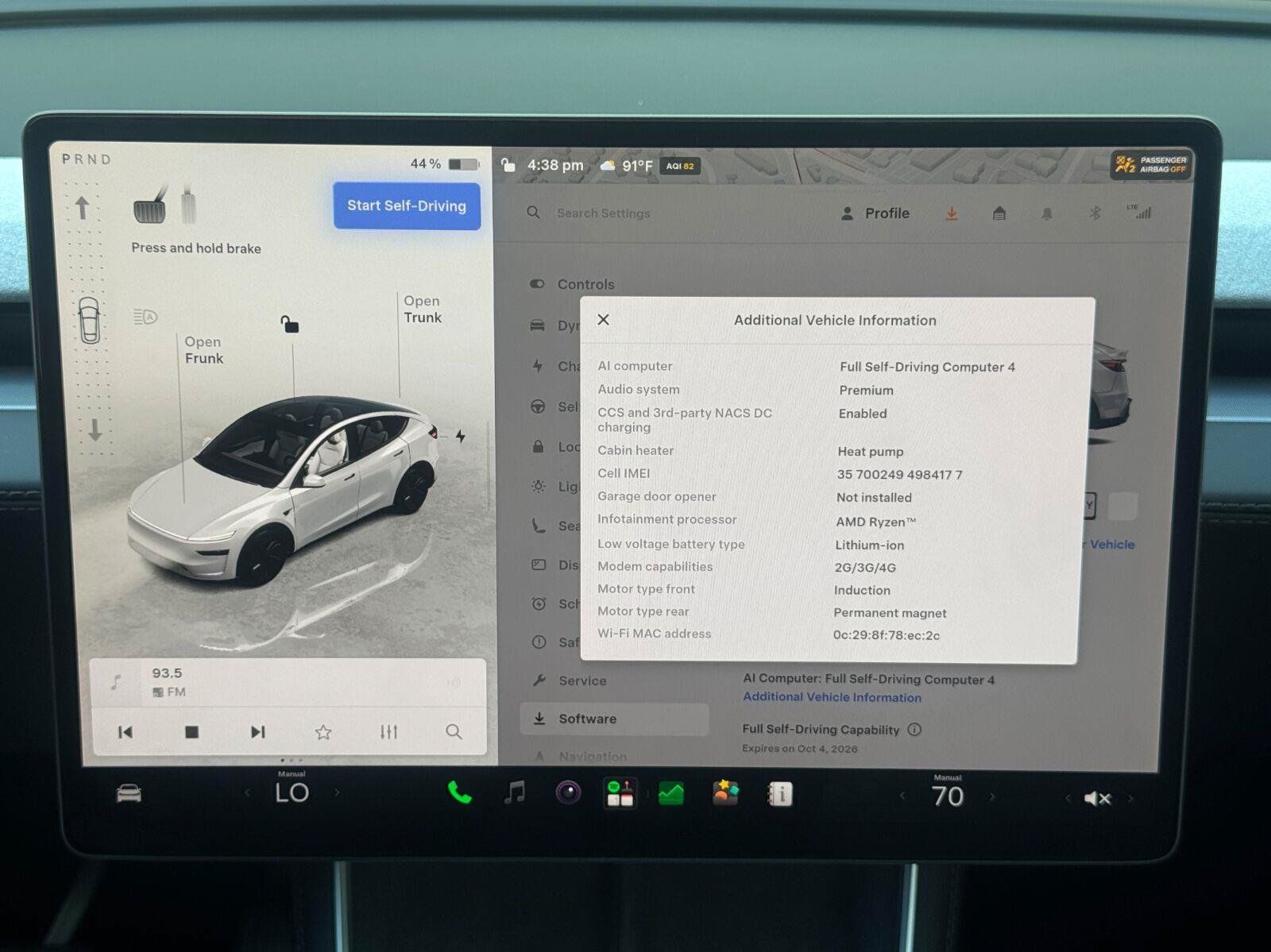Open the Toybox app
The image size is (1271, 952).
pyautogui.click(x=725, y=793)
